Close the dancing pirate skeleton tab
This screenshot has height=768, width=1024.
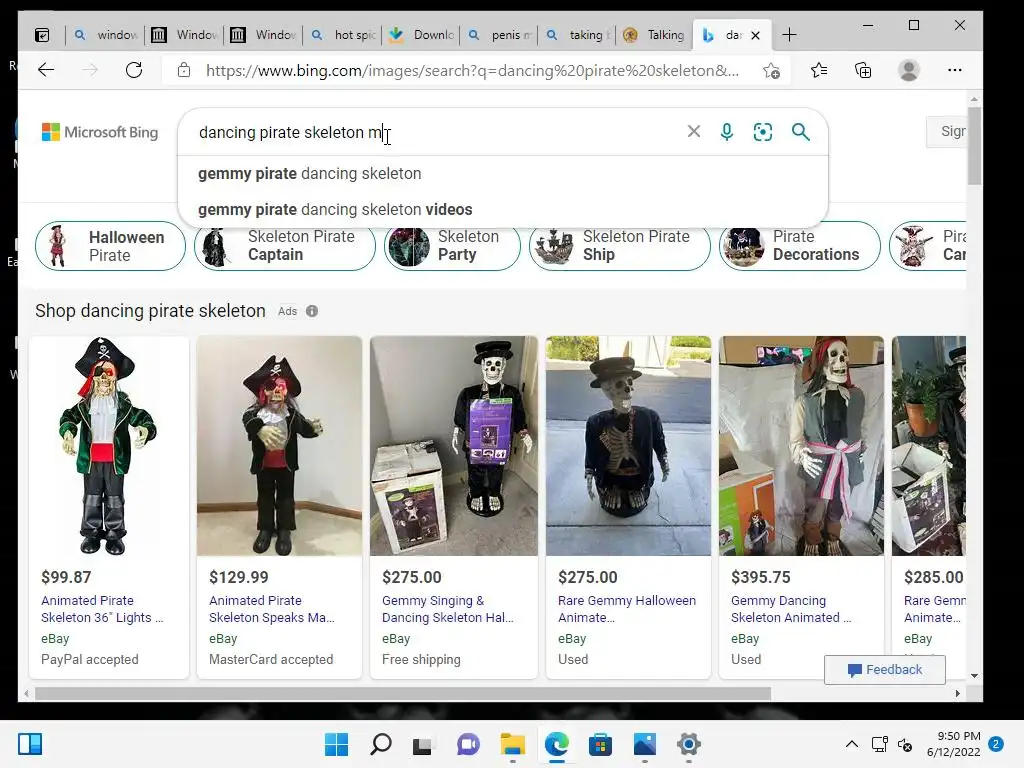(x=756, y=35)
